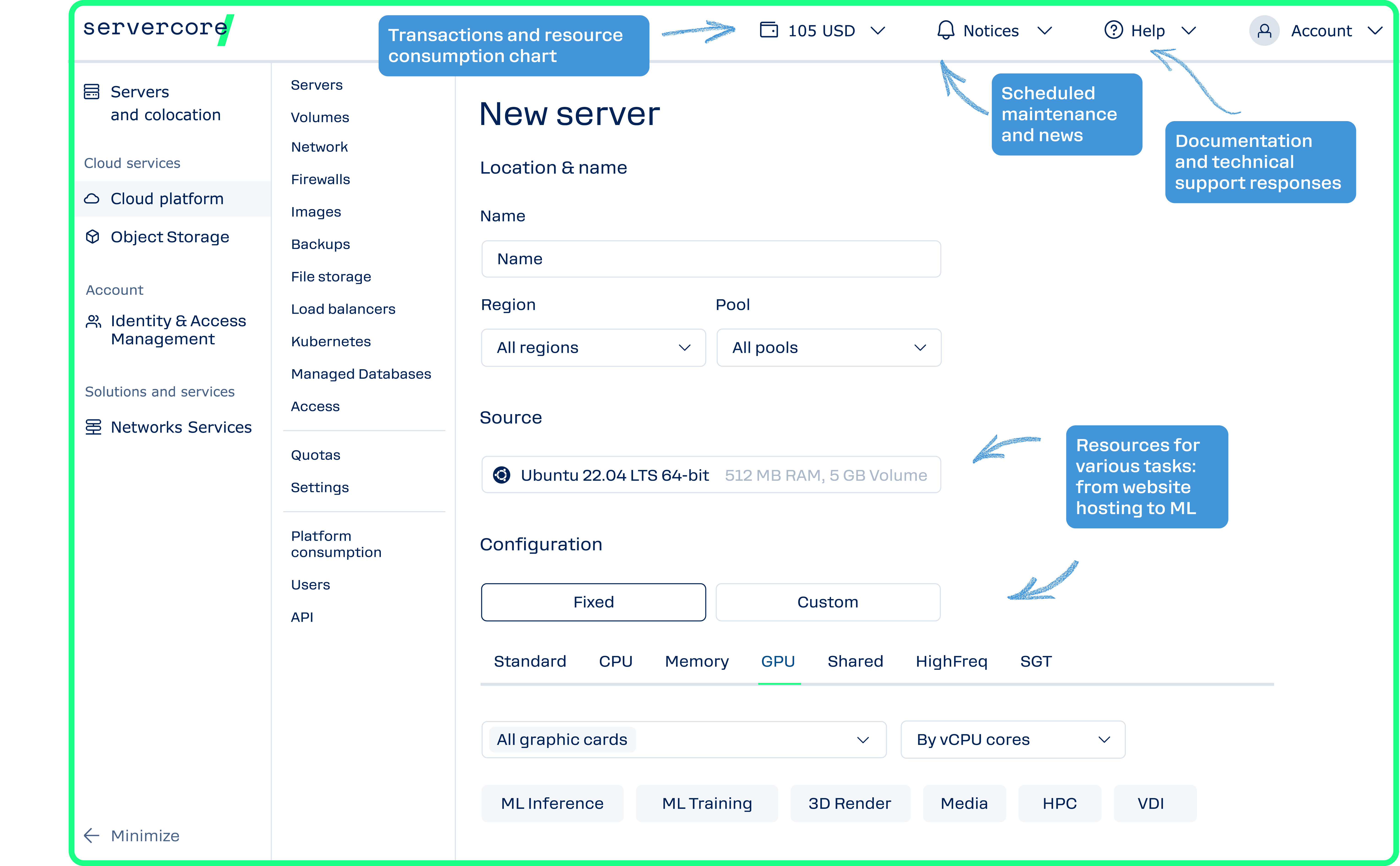Expand the Notices dropdown chevron
The image size is (1400, 866).
point(1045,30)
